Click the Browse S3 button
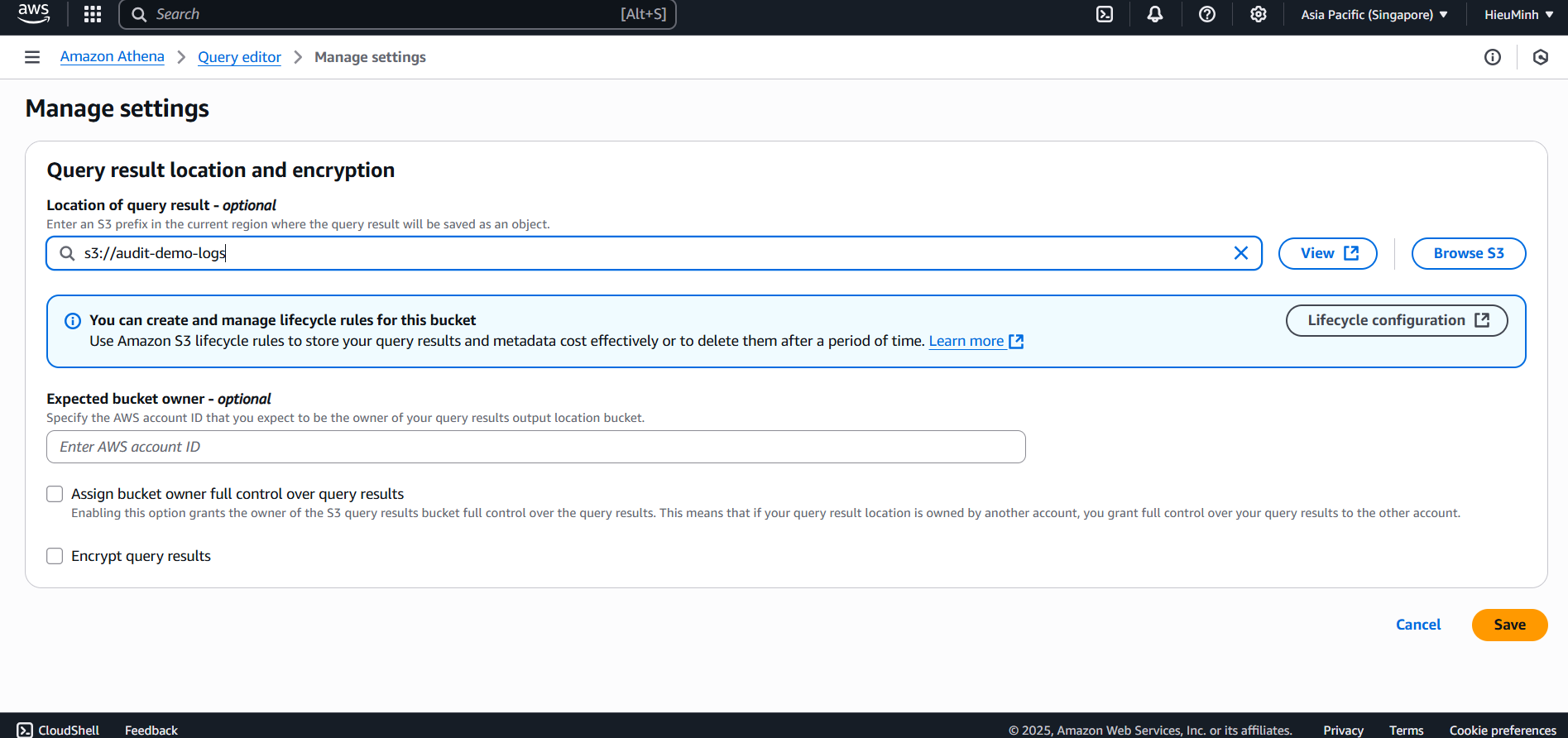 point(1469,253)
